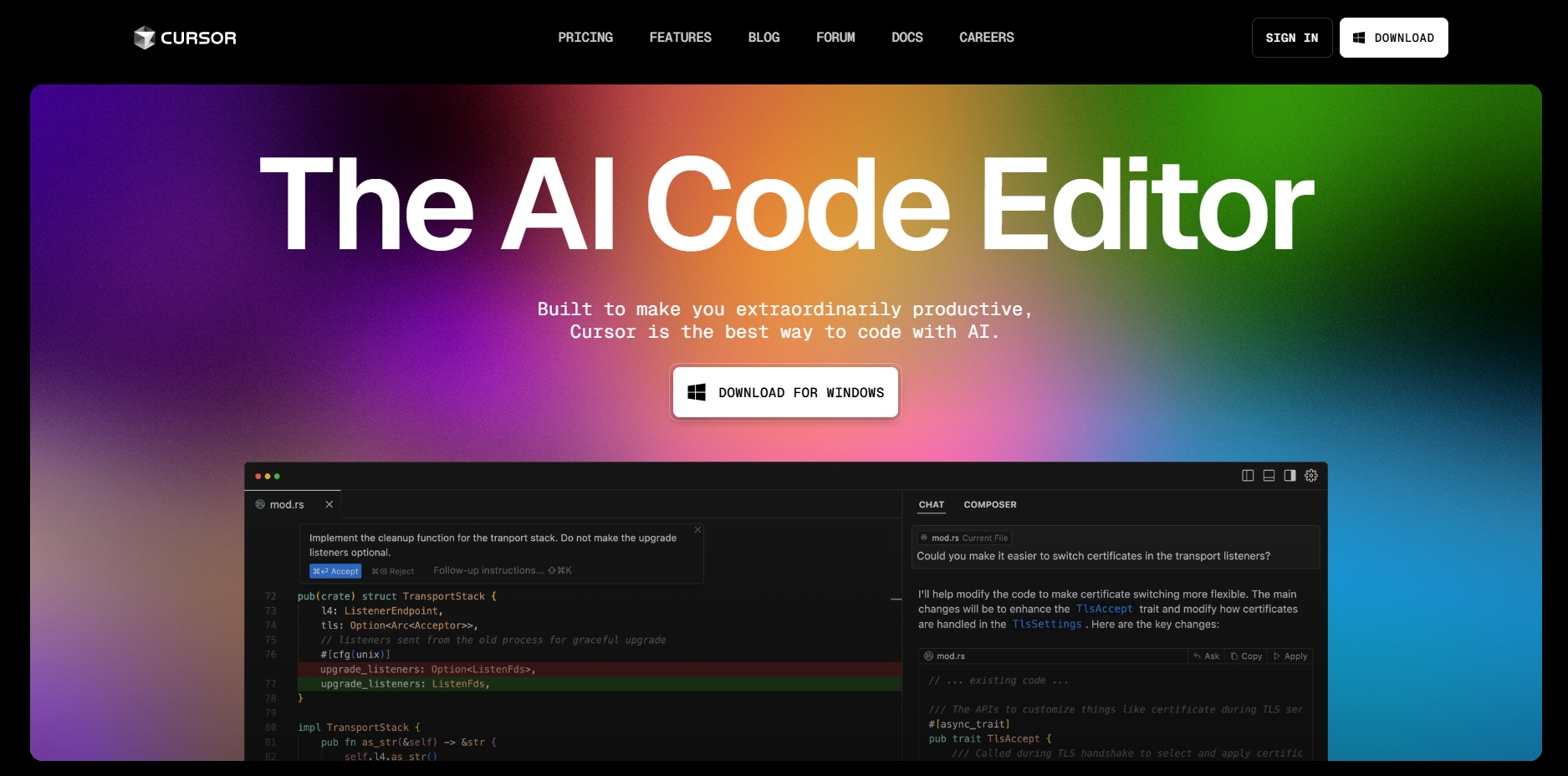Accept the suggested code change
Screen dimensions: 1568x776
(335, 571)
